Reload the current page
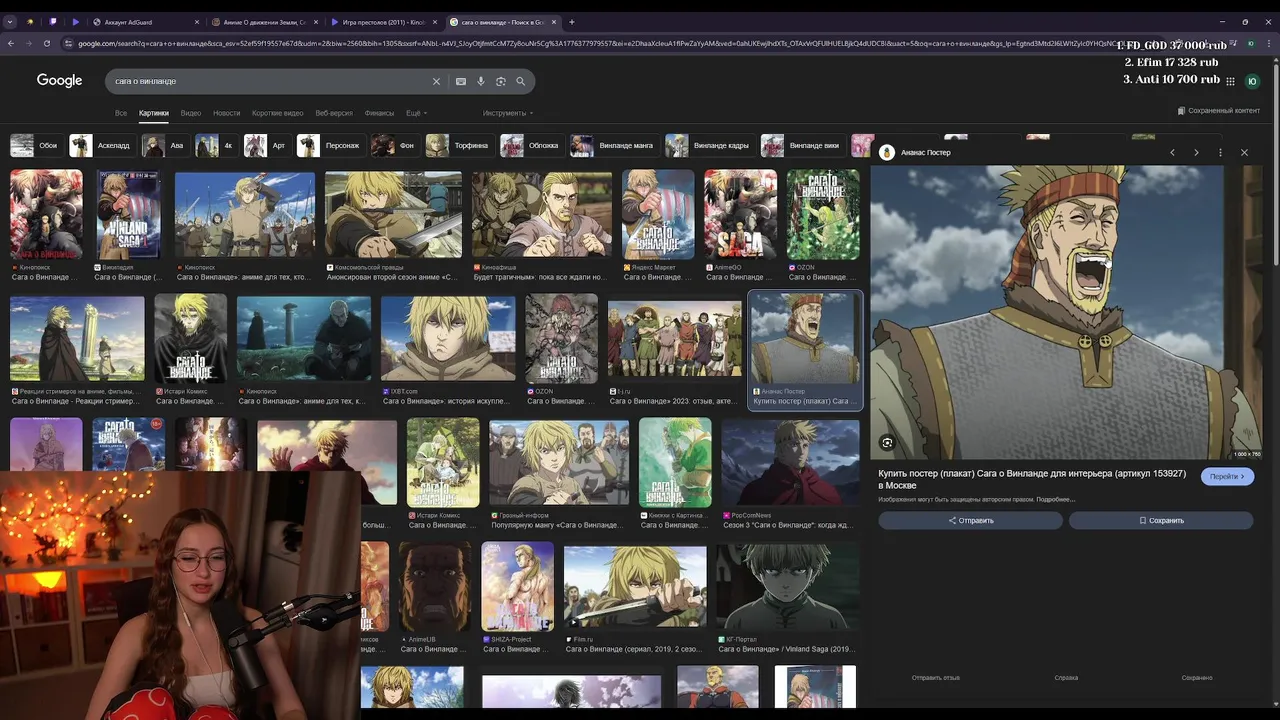Viewport: 1280px width, 720px height. coord(47,43)
